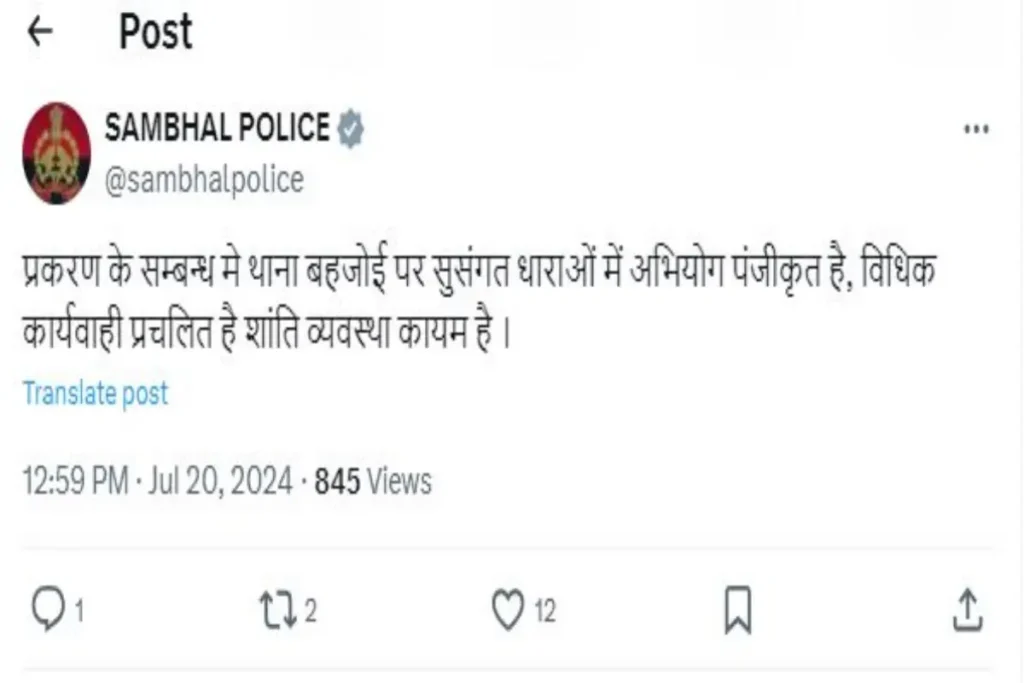Click the Translate post link

pos(96,393)
